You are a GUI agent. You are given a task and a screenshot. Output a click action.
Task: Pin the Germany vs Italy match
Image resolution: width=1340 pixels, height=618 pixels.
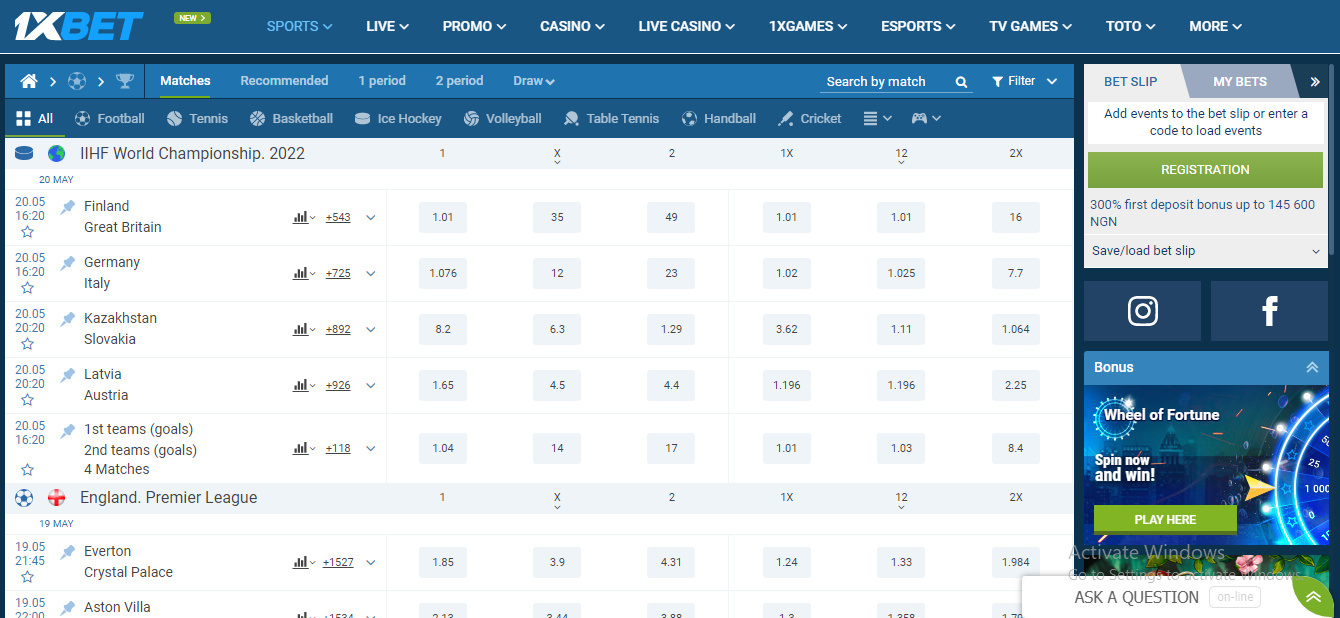coord(68,263)
